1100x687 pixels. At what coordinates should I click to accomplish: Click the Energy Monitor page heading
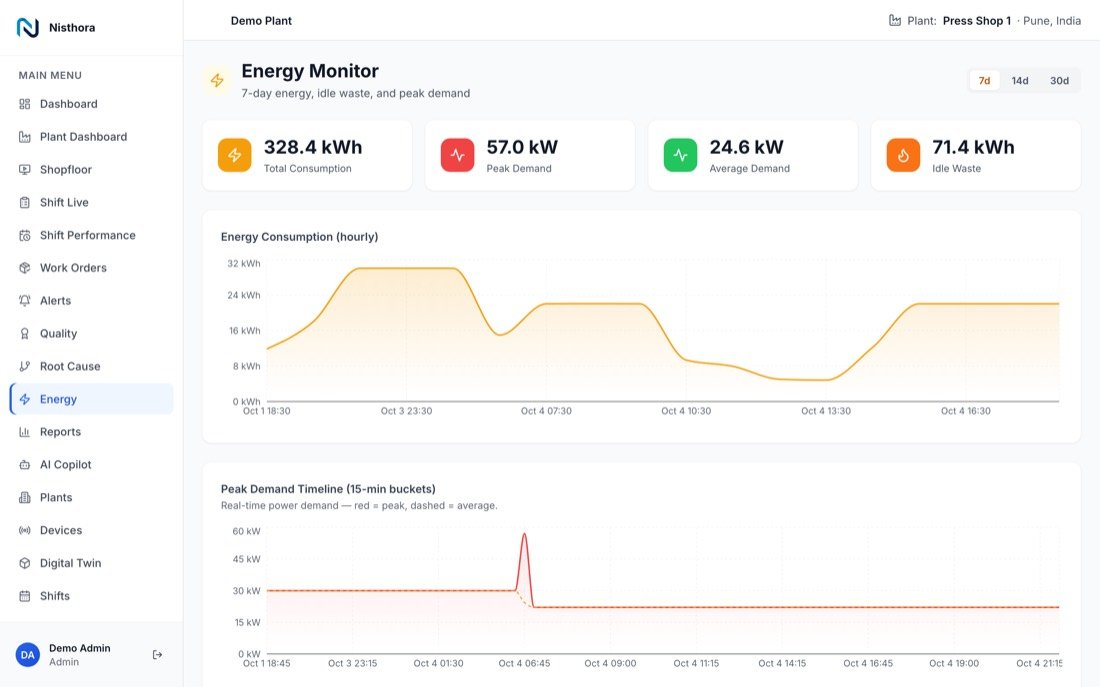pos(310,71)
